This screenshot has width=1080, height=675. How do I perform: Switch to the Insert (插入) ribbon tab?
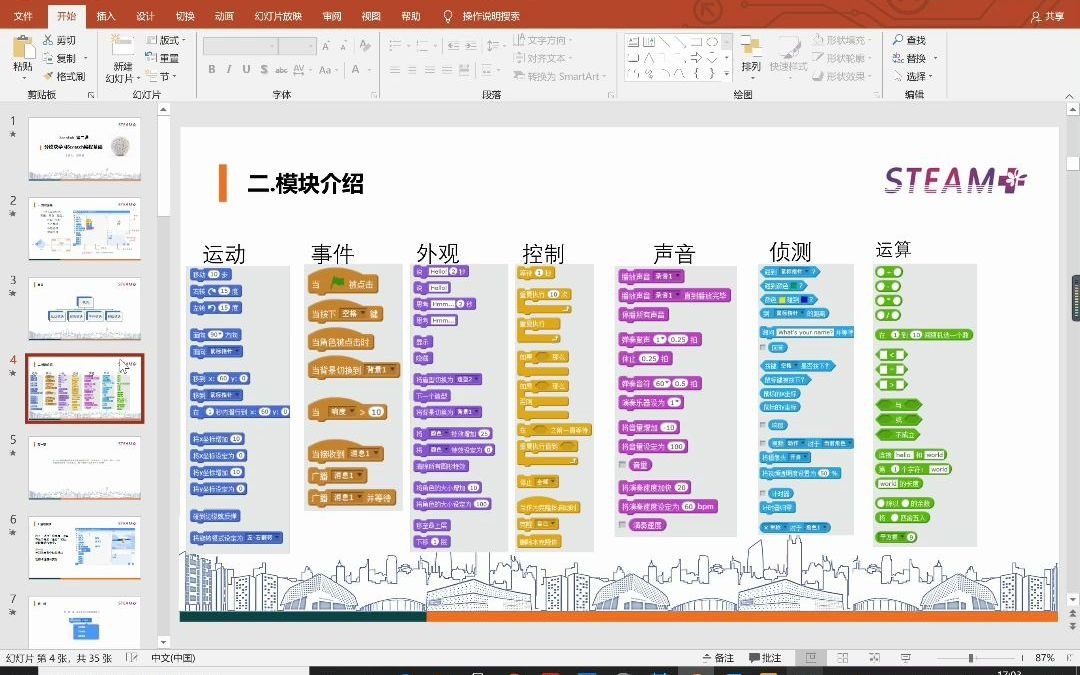click(x=106, y=16)
